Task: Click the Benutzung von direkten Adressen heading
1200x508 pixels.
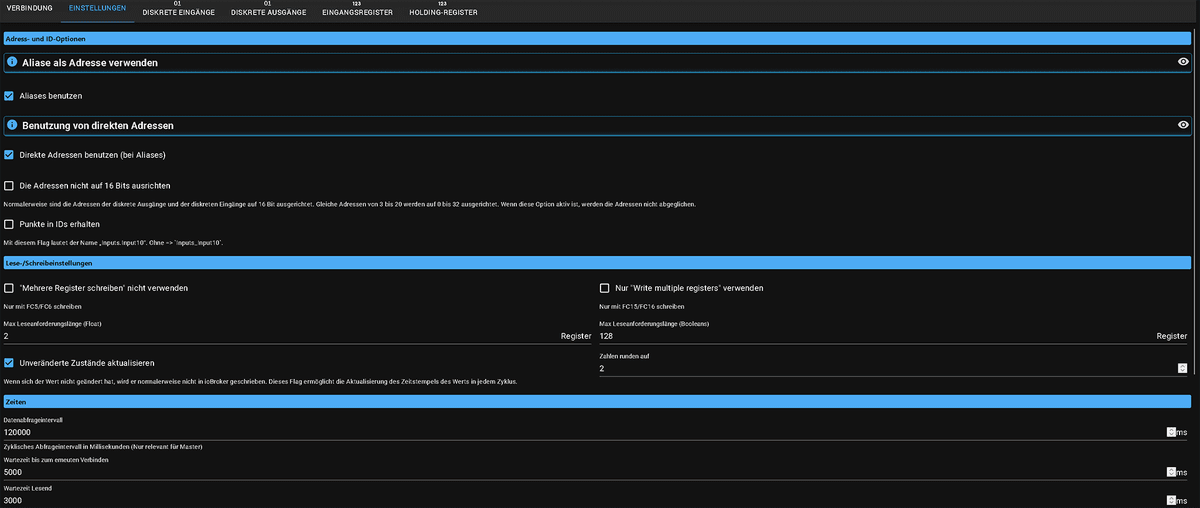Action: coord(97,125)
